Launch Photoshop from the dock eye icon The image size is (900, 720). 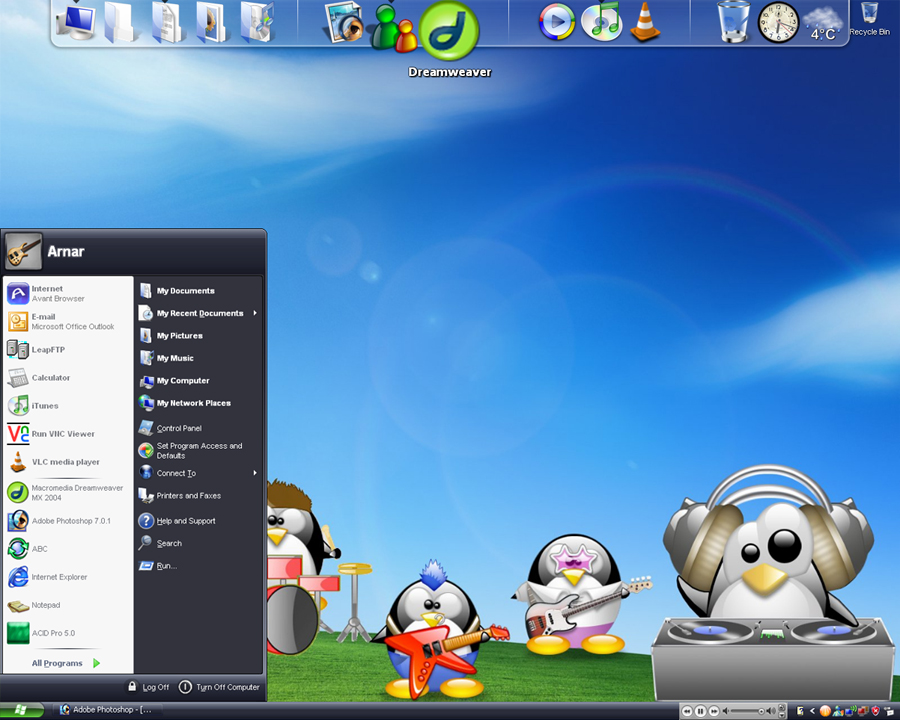344,23
